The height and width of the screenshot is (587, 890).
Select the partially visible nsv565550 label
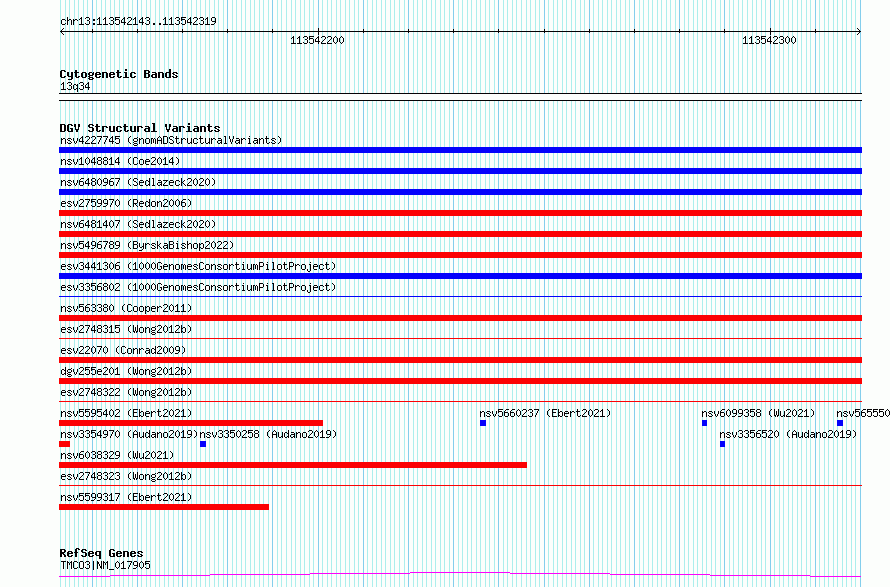coord(863,413)
